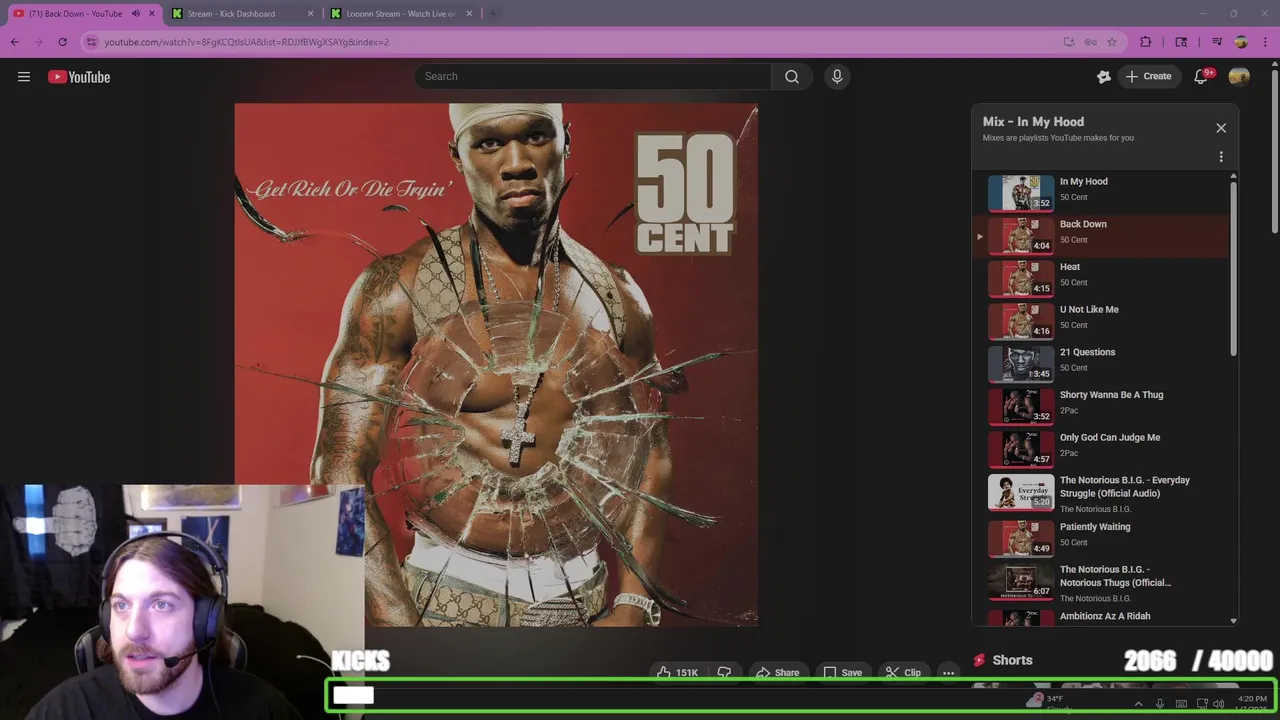Show more video actions ellipsis button
Image resolution: width=1280 pixels, height=720 pixels.
[x=949, y=673]
